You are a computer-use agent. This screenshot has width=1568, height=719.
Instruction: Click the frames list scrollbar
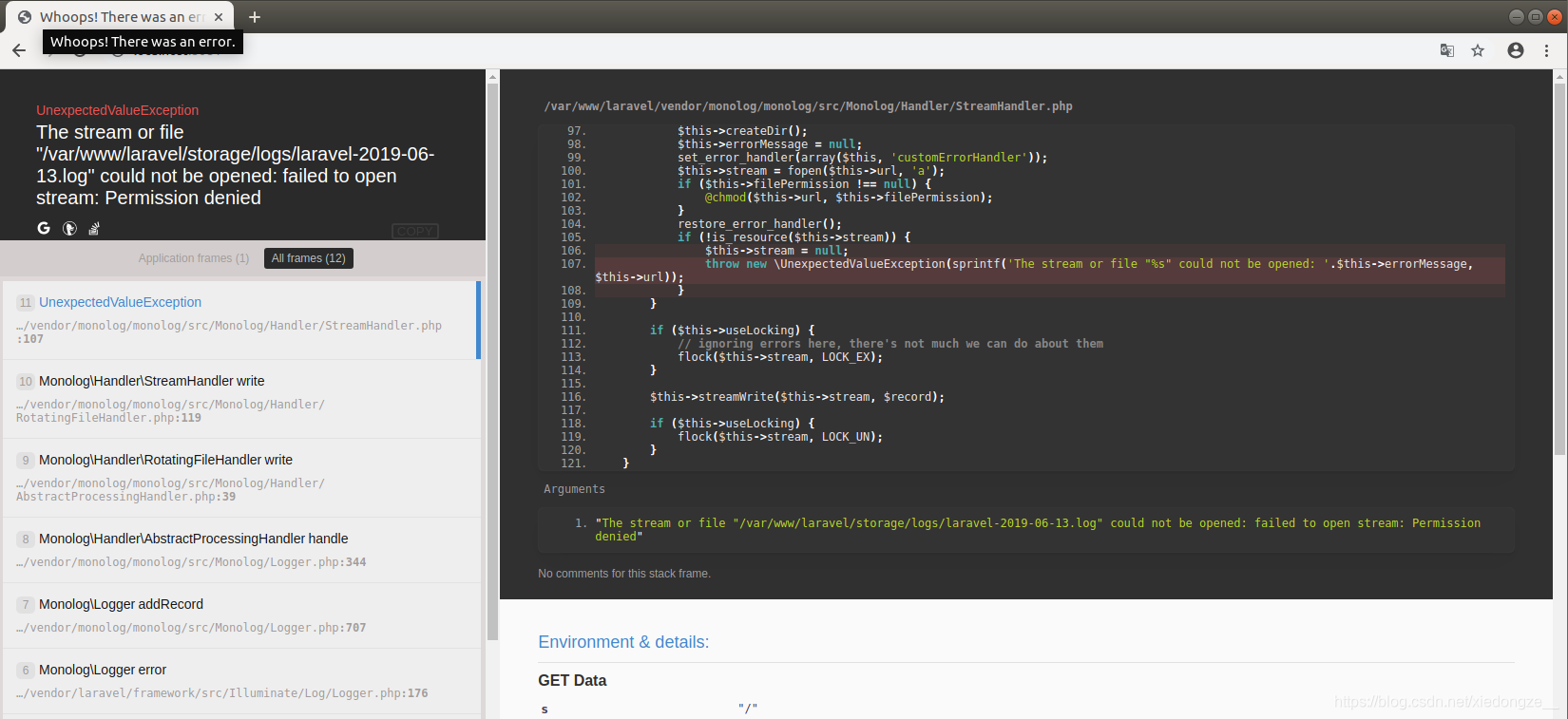click(492, 361)
